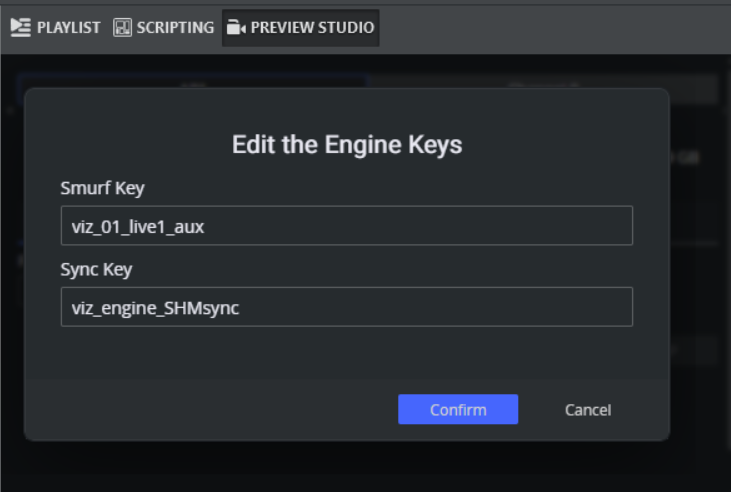The height and width of the screenshot is (492, 731).
Task: Confirm the engine key changes
Action: [x=458, y=409]
